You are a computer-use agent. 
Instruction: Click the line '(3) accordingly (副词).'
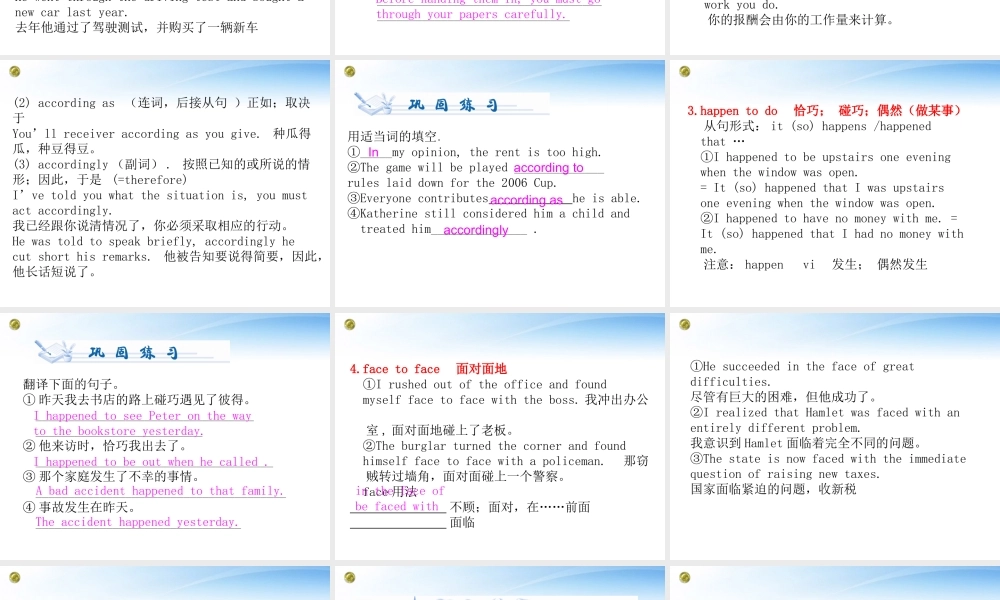pyautogui.click(x=92, y=165)
